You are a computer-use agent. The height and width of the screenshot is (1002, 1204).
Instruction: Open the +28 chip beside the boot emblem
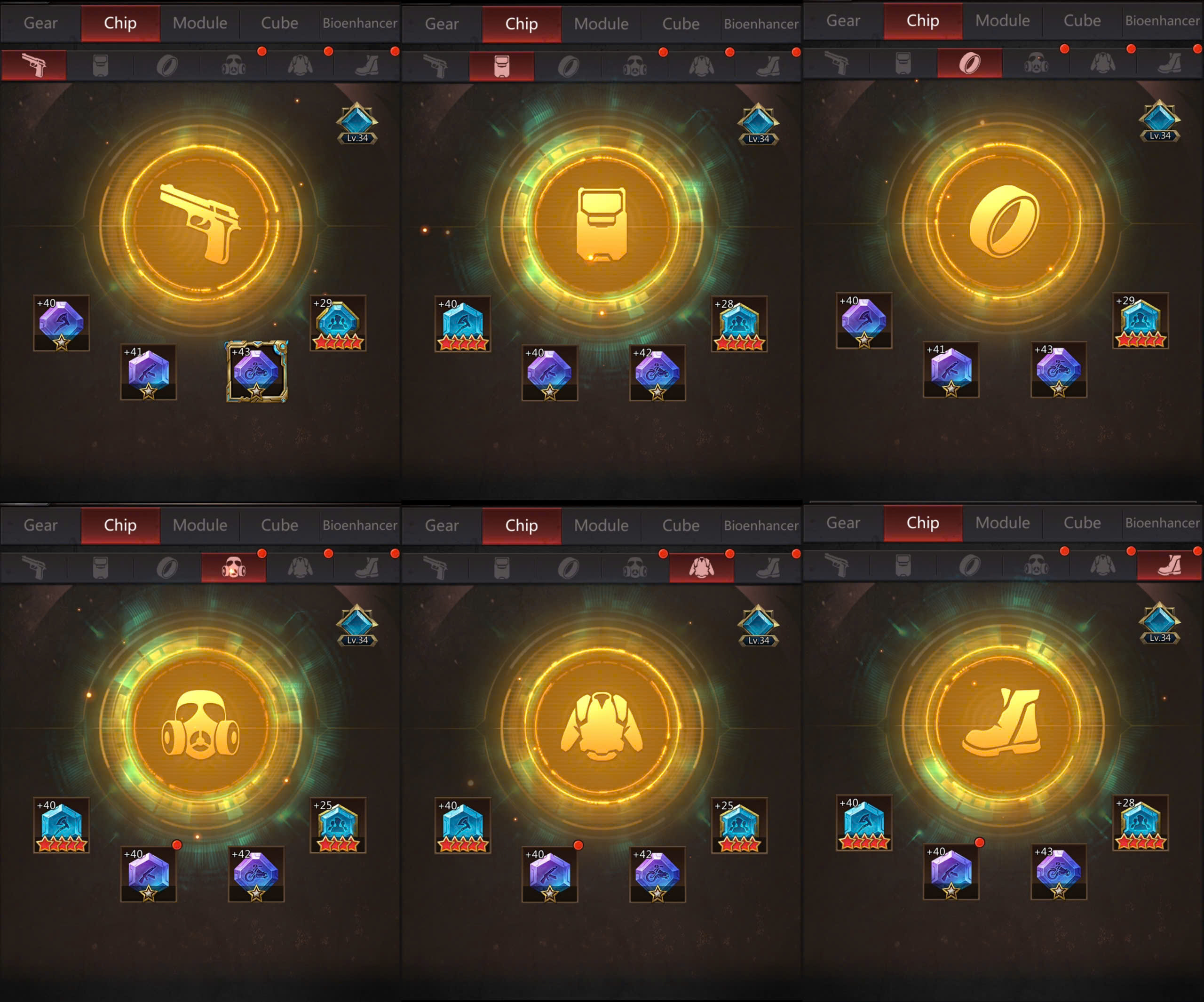pos(1141,822)
